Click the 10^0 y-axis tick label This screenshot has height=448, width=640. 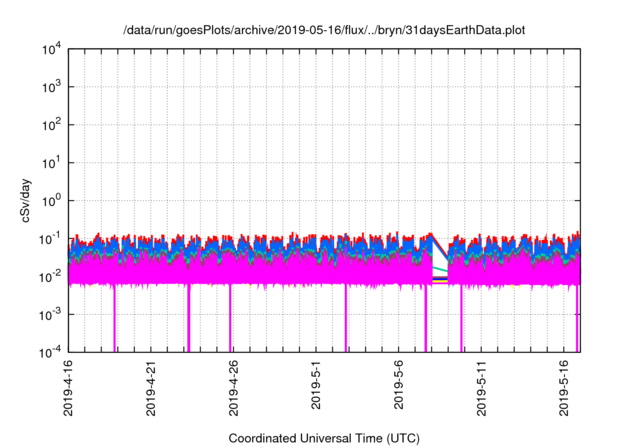click(51, 201)
